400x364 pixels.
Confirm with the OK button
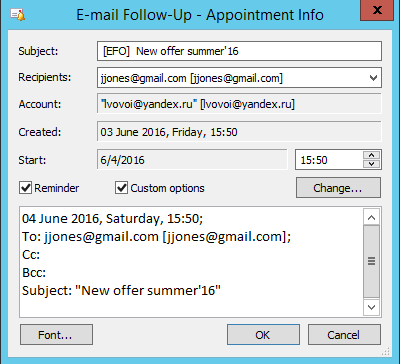click(x=263, y=334)
